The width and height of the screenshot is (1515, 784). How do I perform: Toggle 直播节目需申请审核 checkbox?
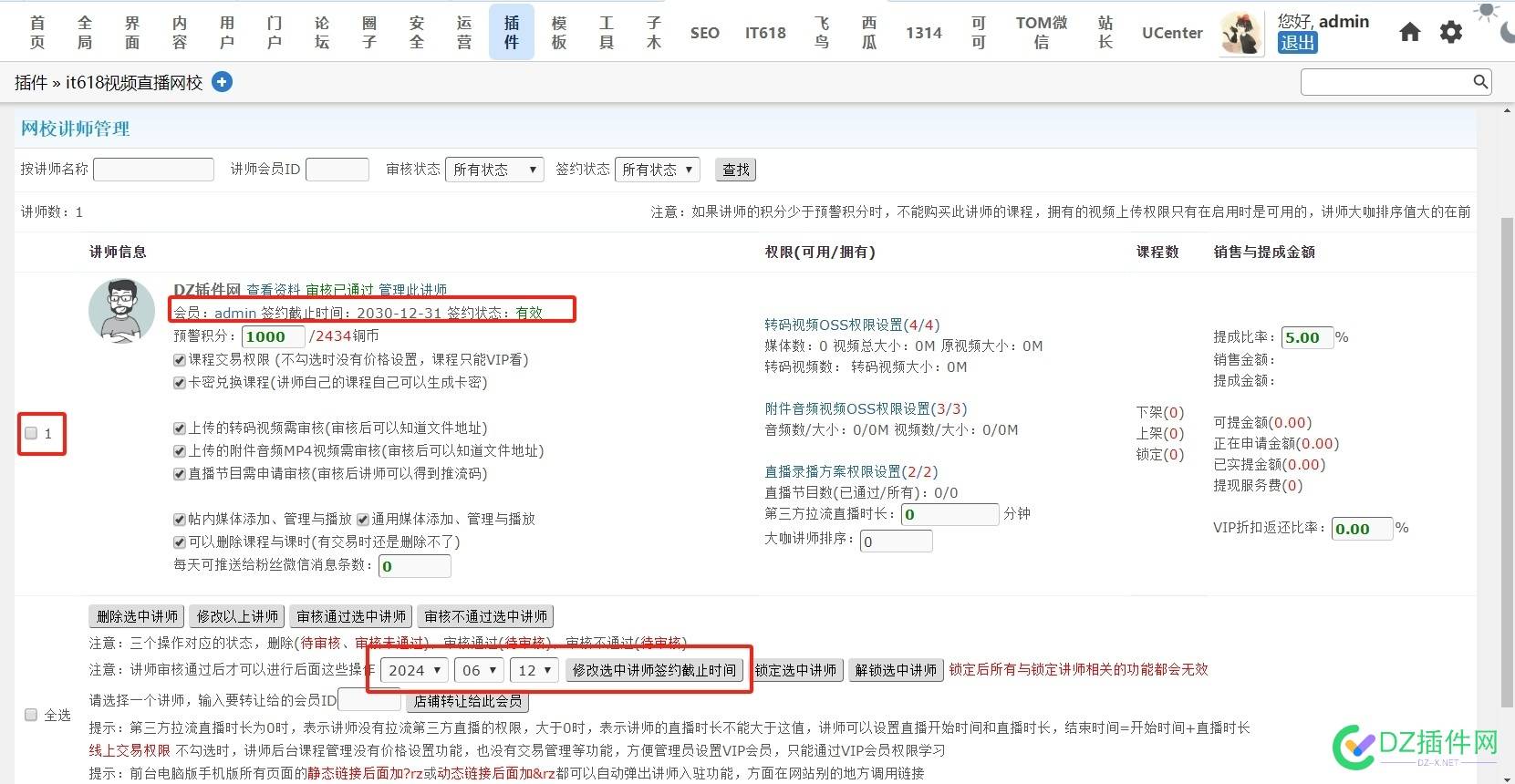(180, 474)
